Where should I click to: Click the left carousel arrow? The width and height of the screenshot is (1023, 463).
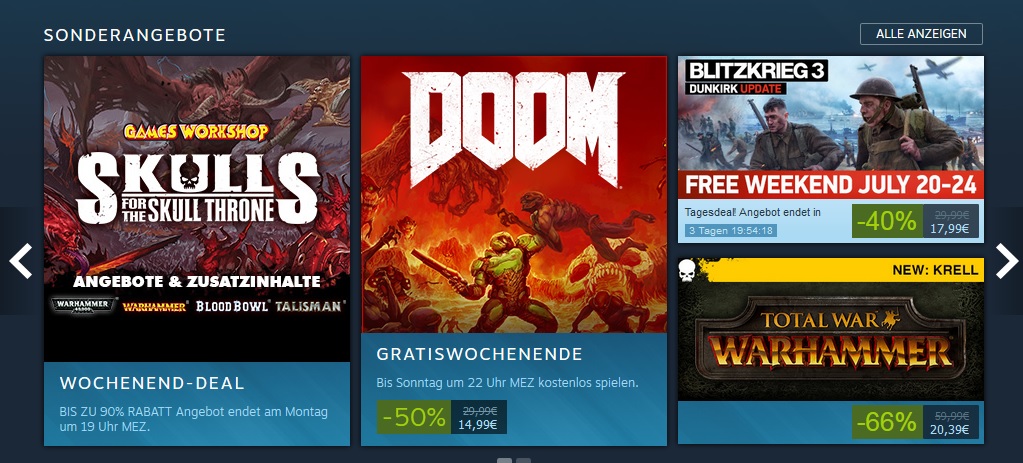tap(20, 261)
